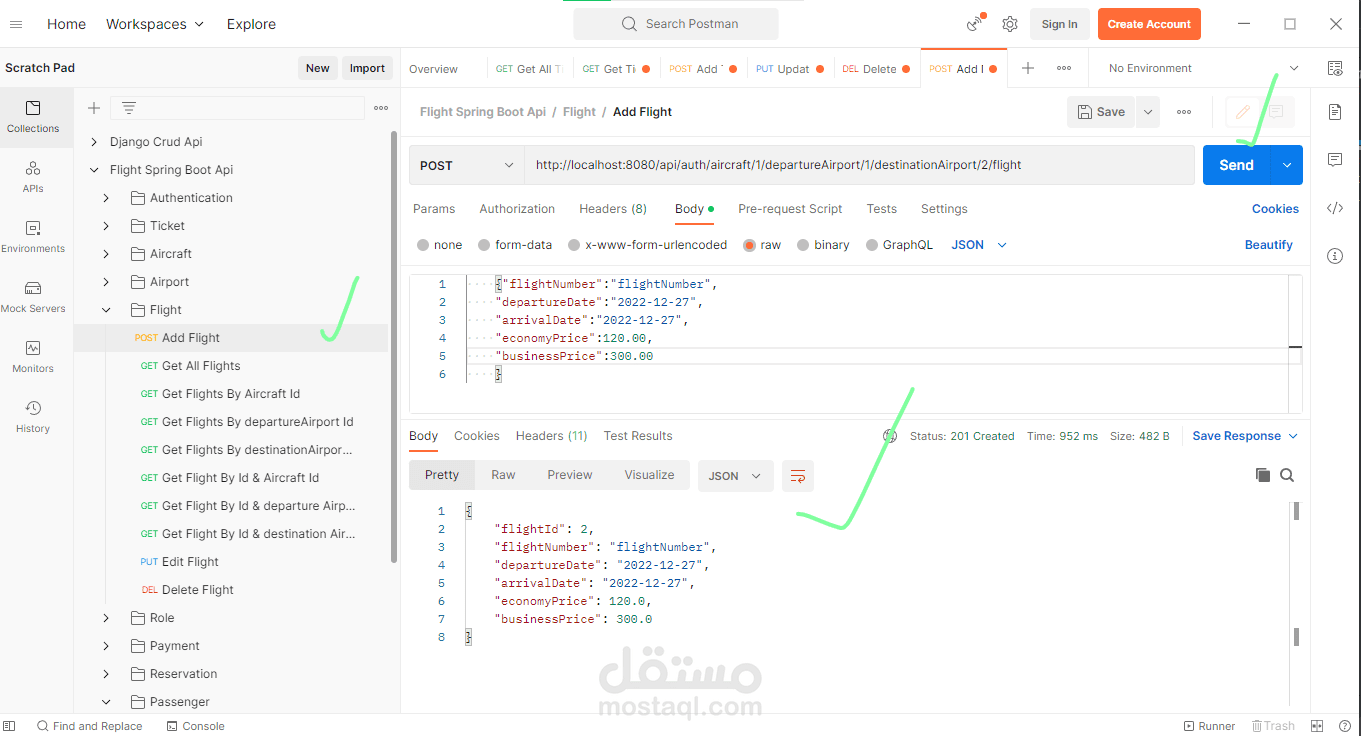Image resolution: width=1361 pixels, height=736 pixels.
Task: Click the Cookies link under Send
Action: tap(1275, 209)
